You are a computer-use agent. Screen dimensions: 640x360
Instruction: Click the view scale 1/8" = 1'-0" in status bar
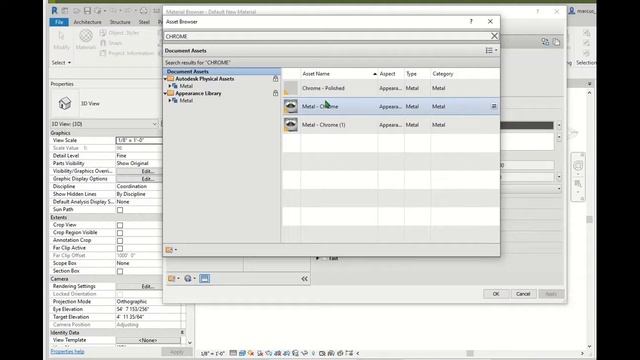212,353
